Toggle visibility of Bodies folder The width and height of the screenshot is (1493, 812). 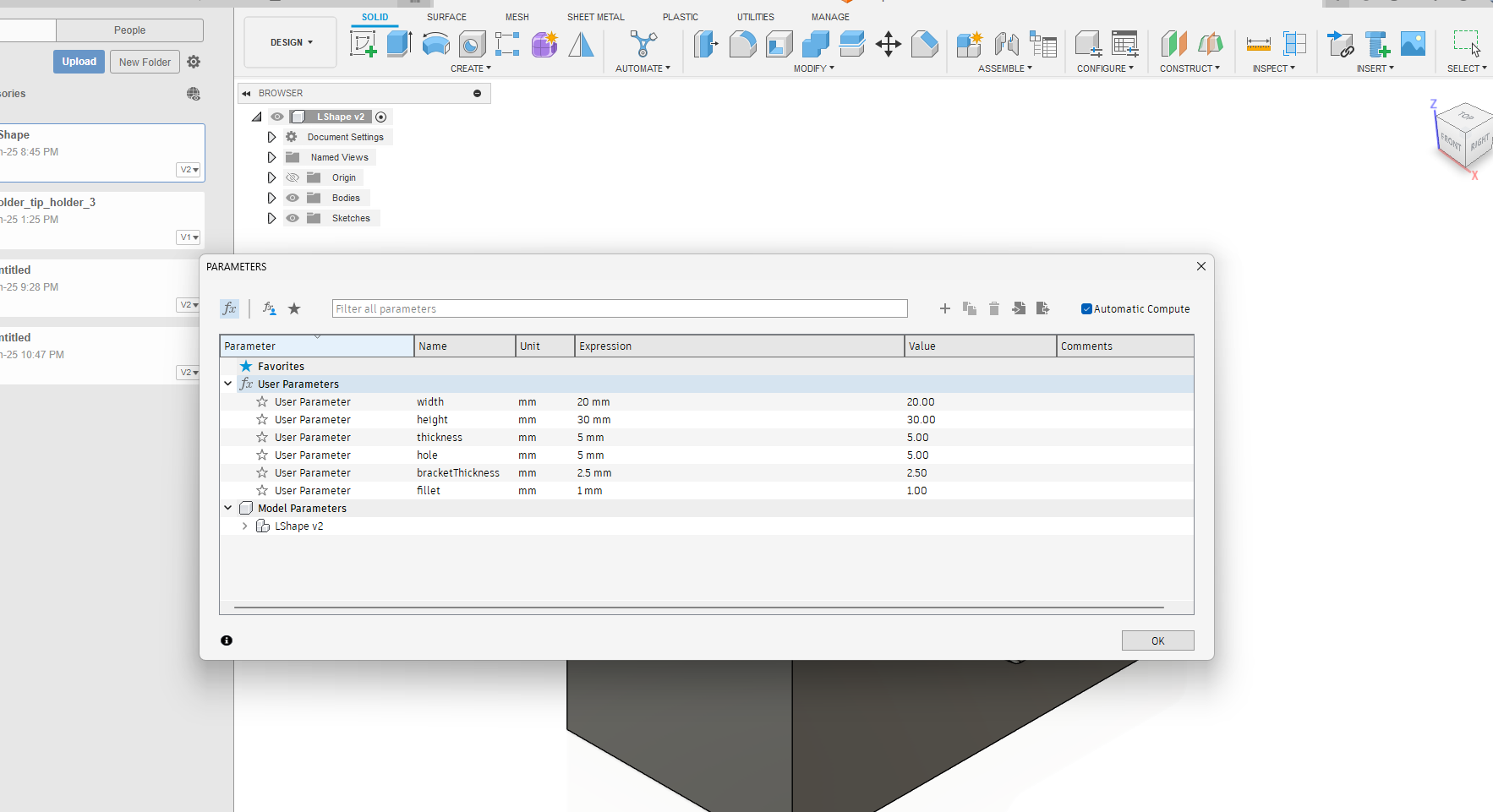(x=293, y=198)
